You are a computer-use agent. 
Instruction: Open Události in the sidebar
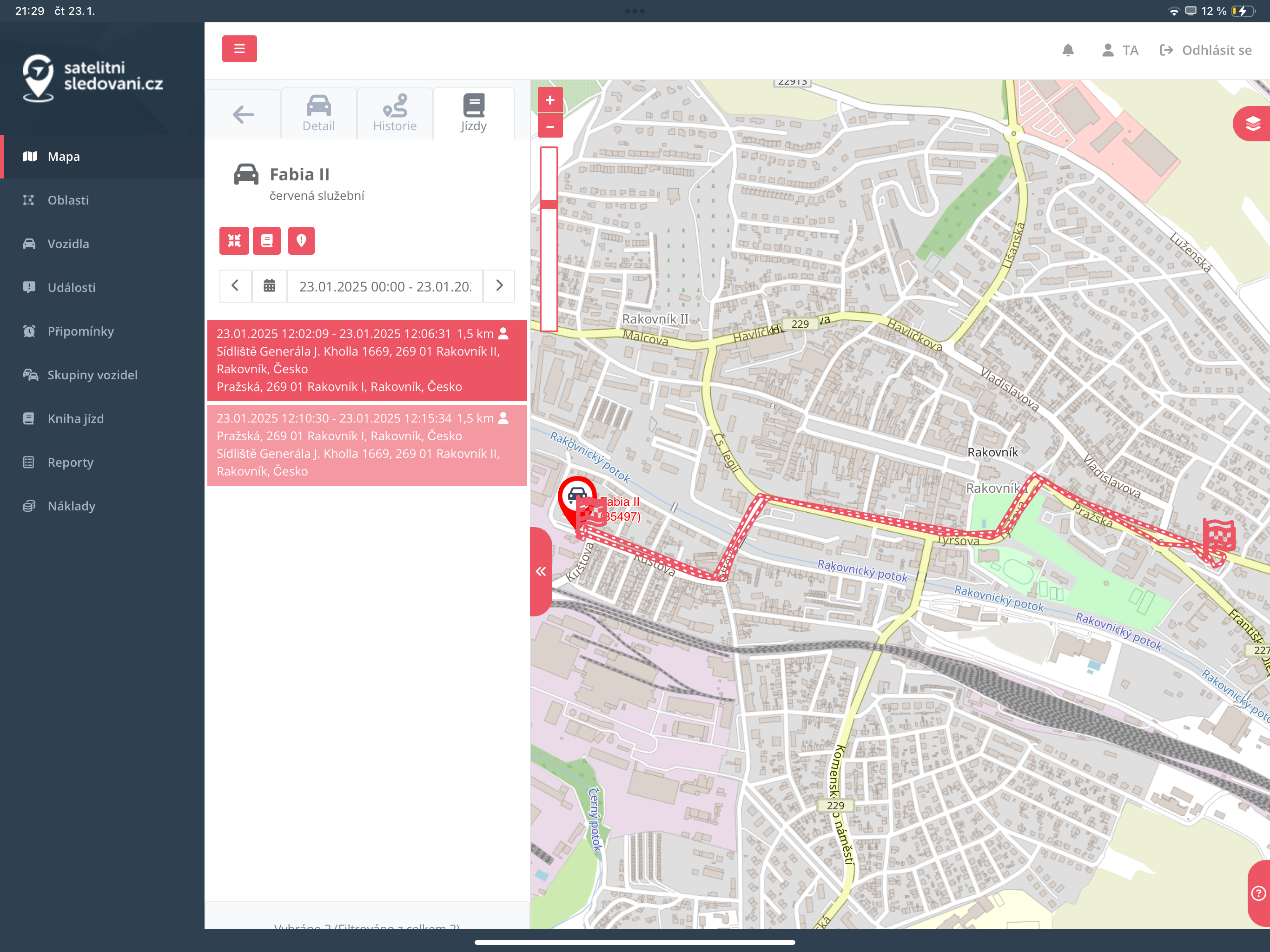(x=102, y=288)
